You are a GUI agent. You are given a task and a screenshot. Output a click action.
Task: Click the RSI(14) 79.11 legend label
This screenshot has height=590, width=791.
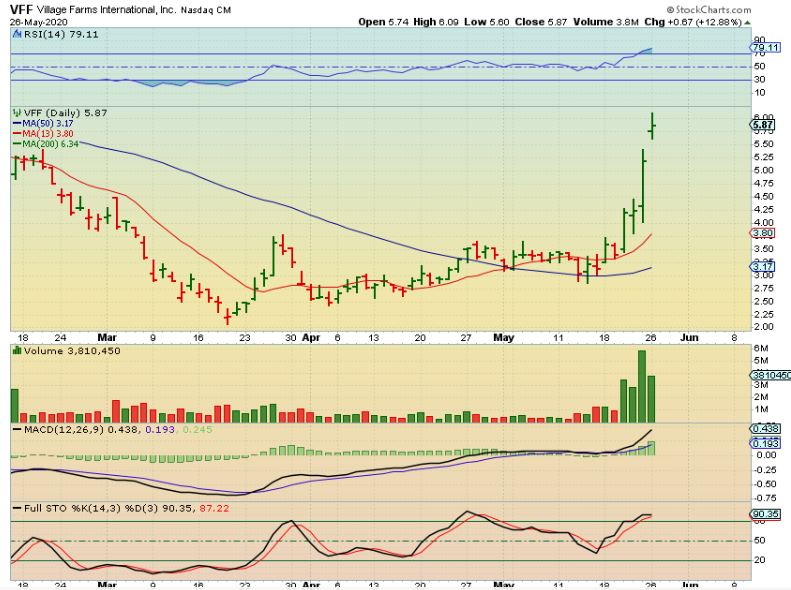62,35
